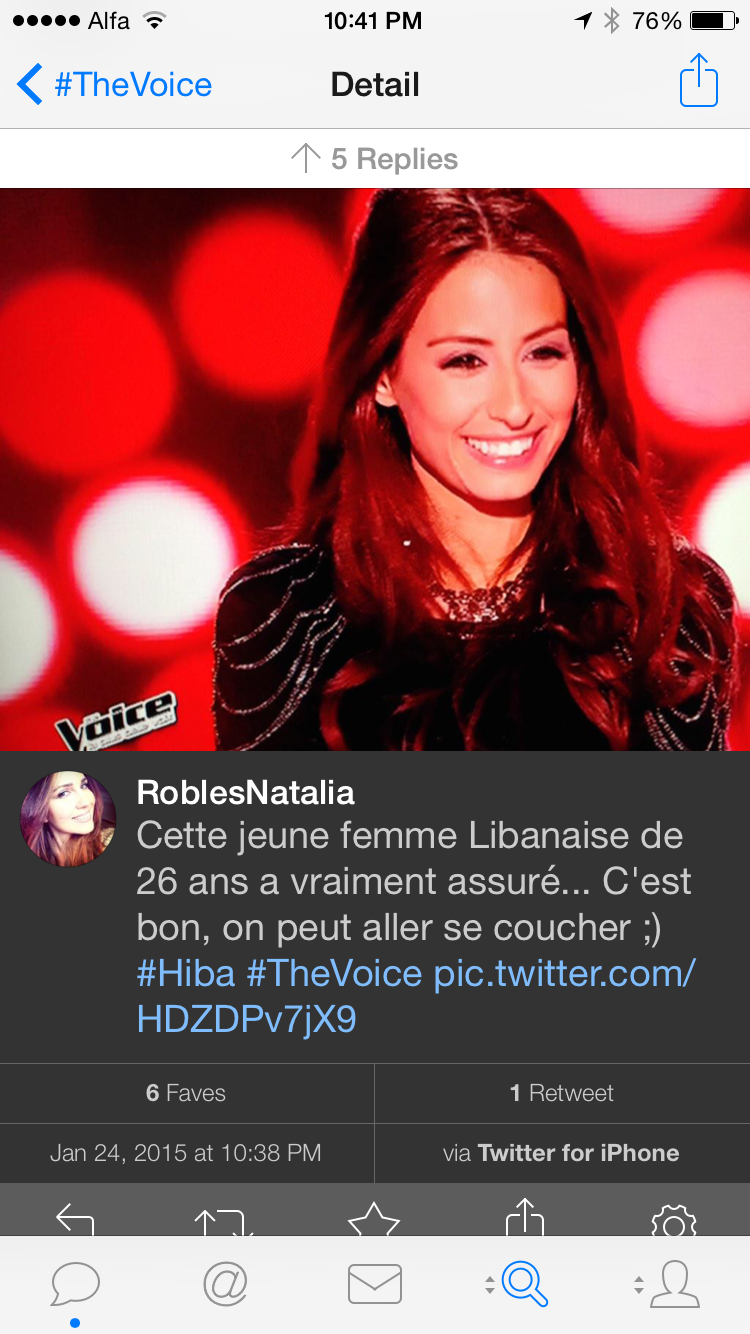Screen dimensions: 750x1334
Task: Switch to the Timeline speech bubble tab
Action: coord(75,1284)
